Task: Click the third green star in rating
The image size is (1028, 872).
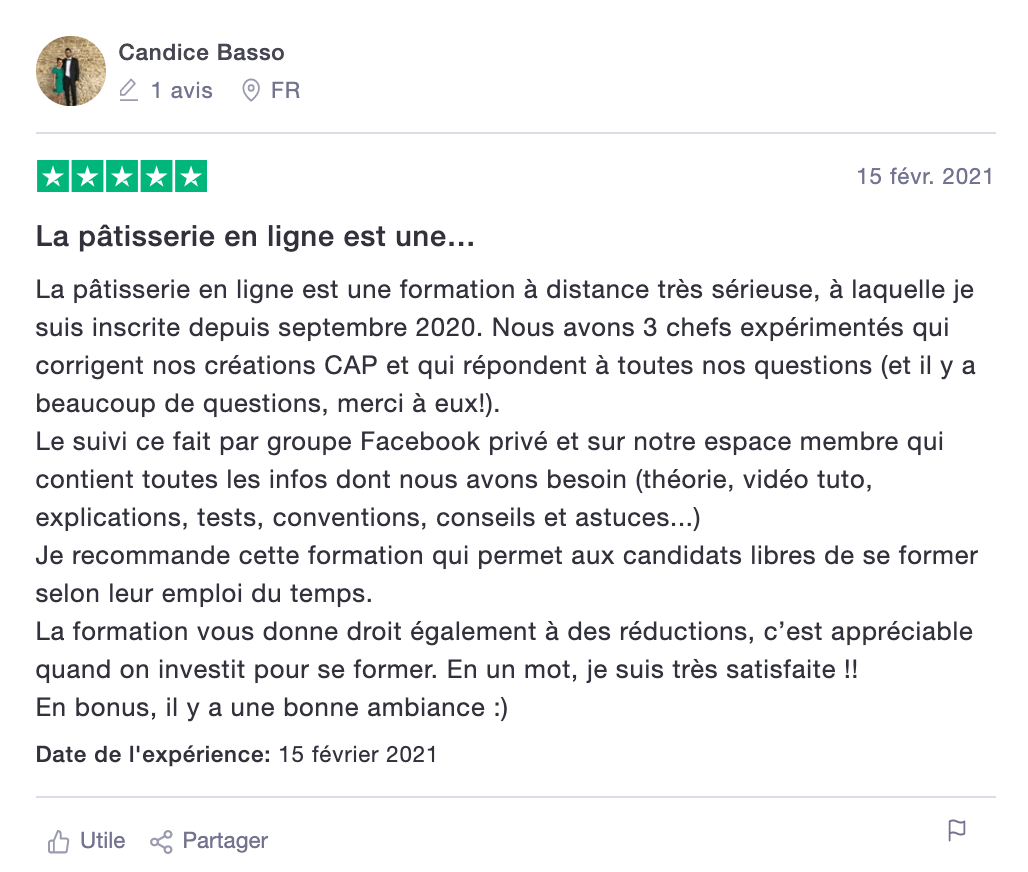Action: (x=122, y=176)
